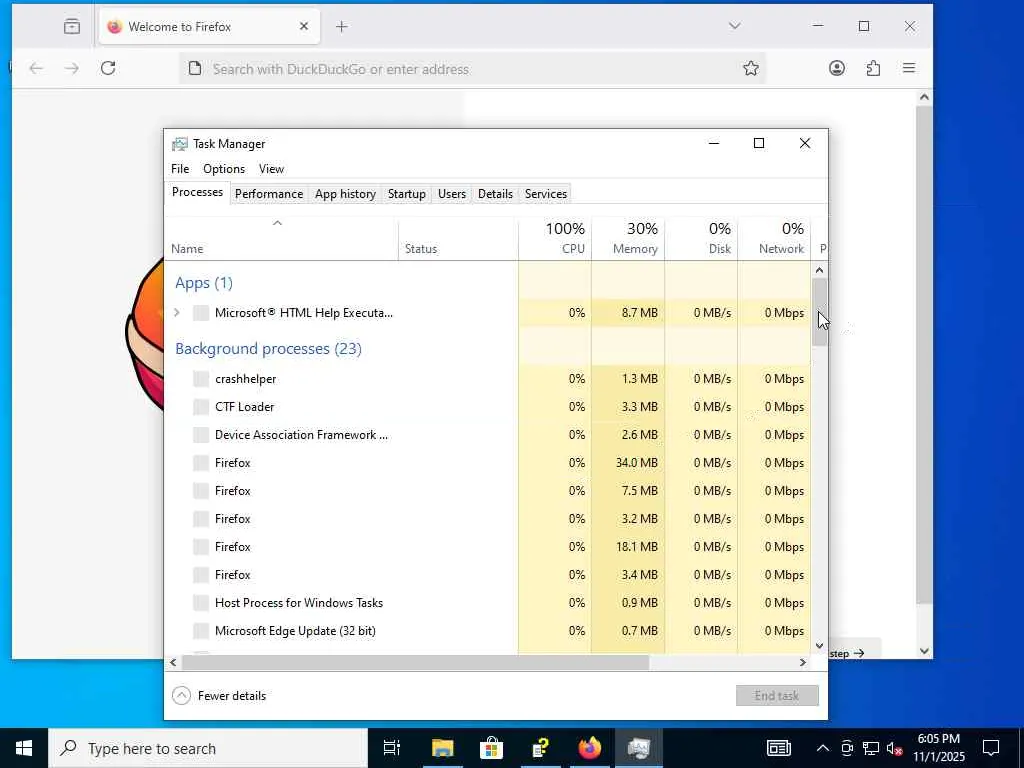This screenshot has width=1024, height=768.
Task: Click horizontal scrollbar left arrow in Task Manager
Action: (x=173, y=662)
